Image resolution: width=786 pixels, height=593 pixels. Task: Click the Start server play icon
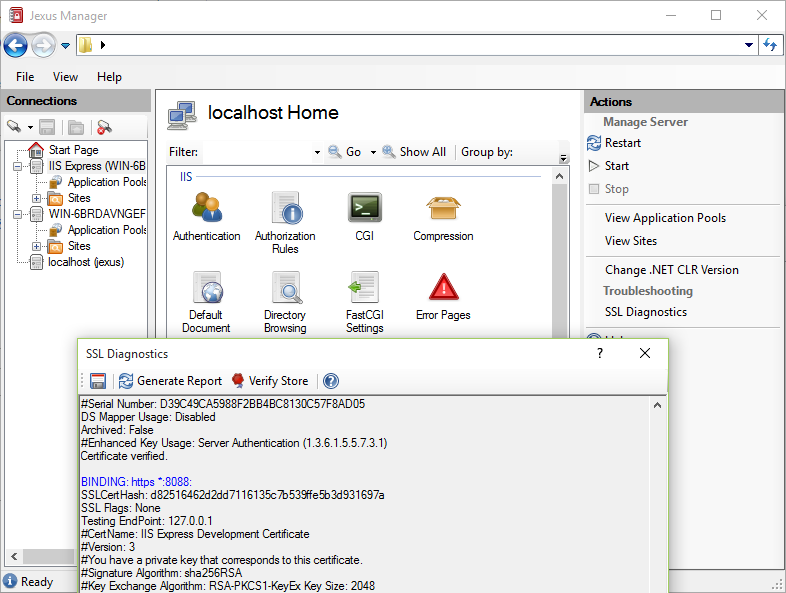(594, 166)
